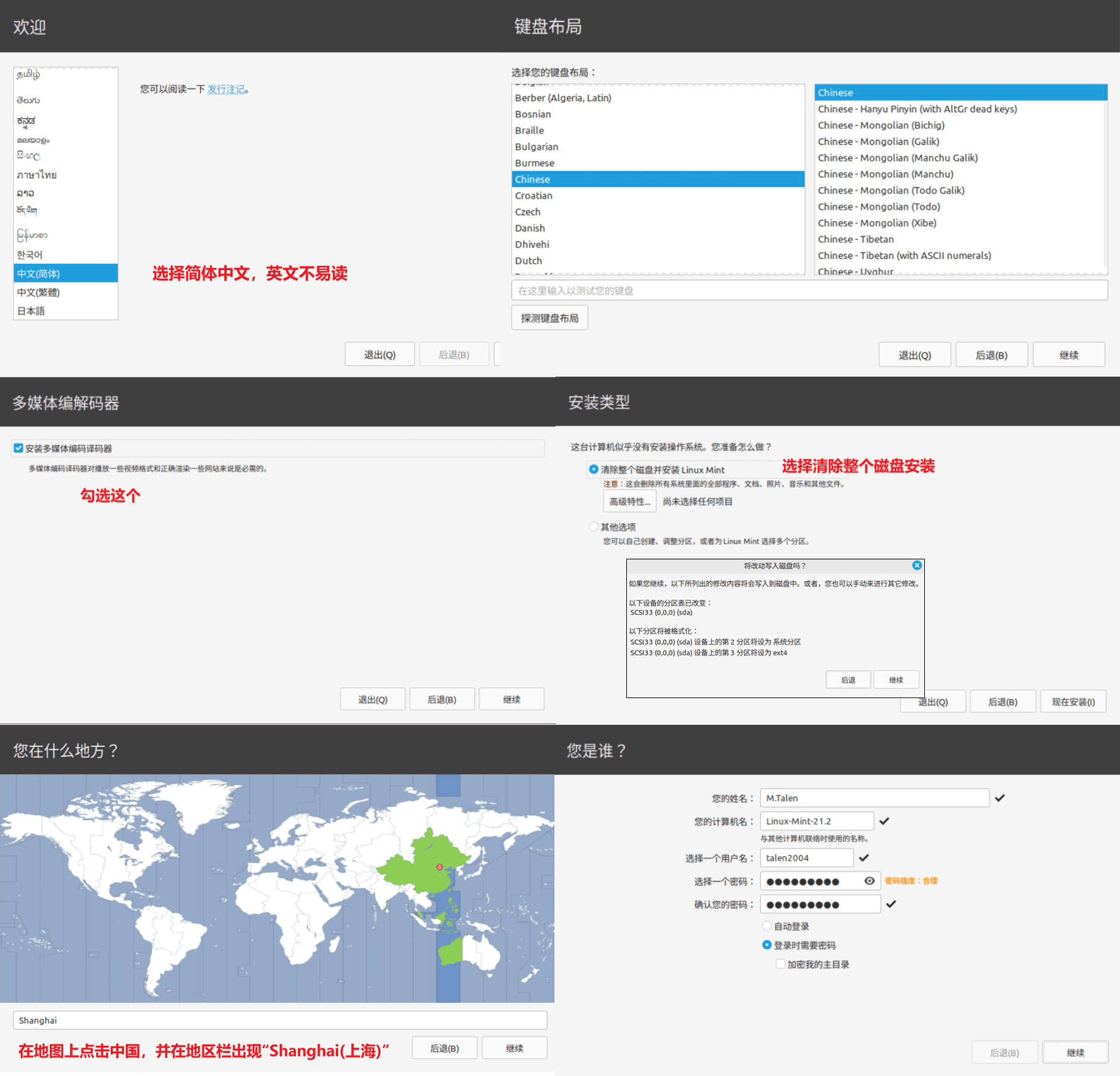Select 登录时需要密码 radio button
Screen dimensions: 1120x1076
point(767,945)
